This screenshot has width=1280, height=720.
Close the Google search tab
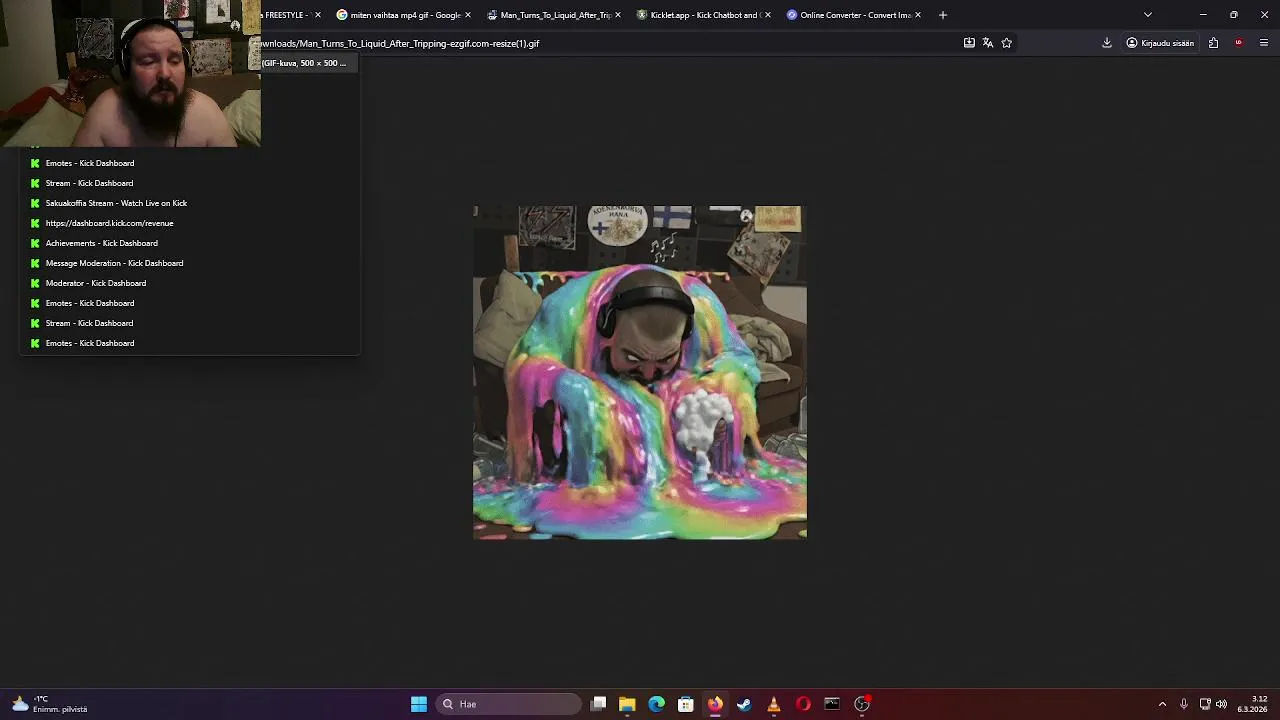[468, 15]
